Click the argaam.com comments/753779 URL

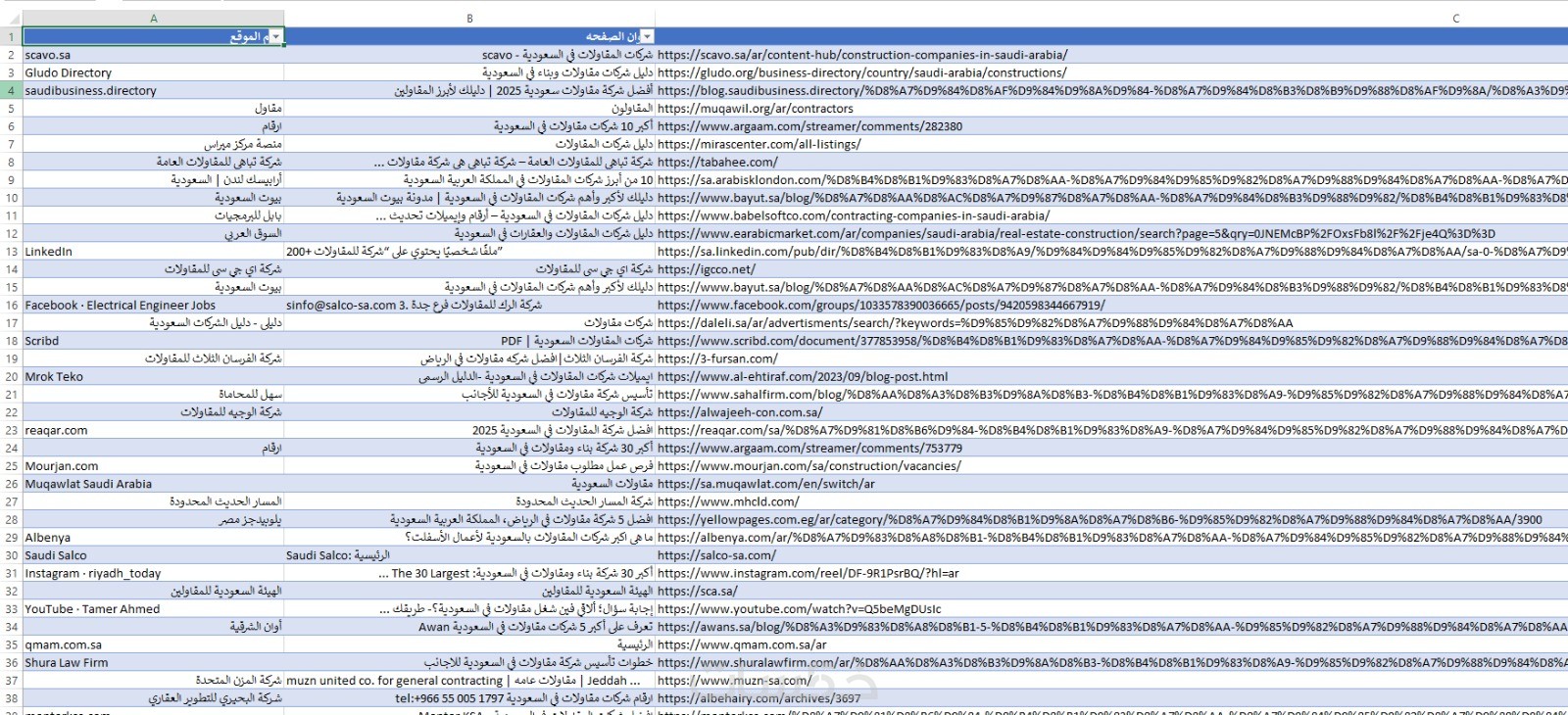point(809,449)
